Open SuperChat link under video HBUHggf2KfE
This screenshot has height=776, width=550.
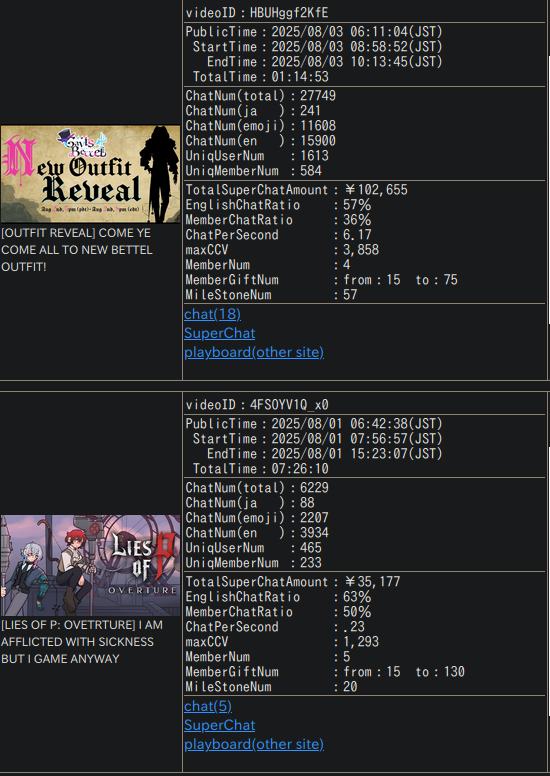(x=219, y=333)
